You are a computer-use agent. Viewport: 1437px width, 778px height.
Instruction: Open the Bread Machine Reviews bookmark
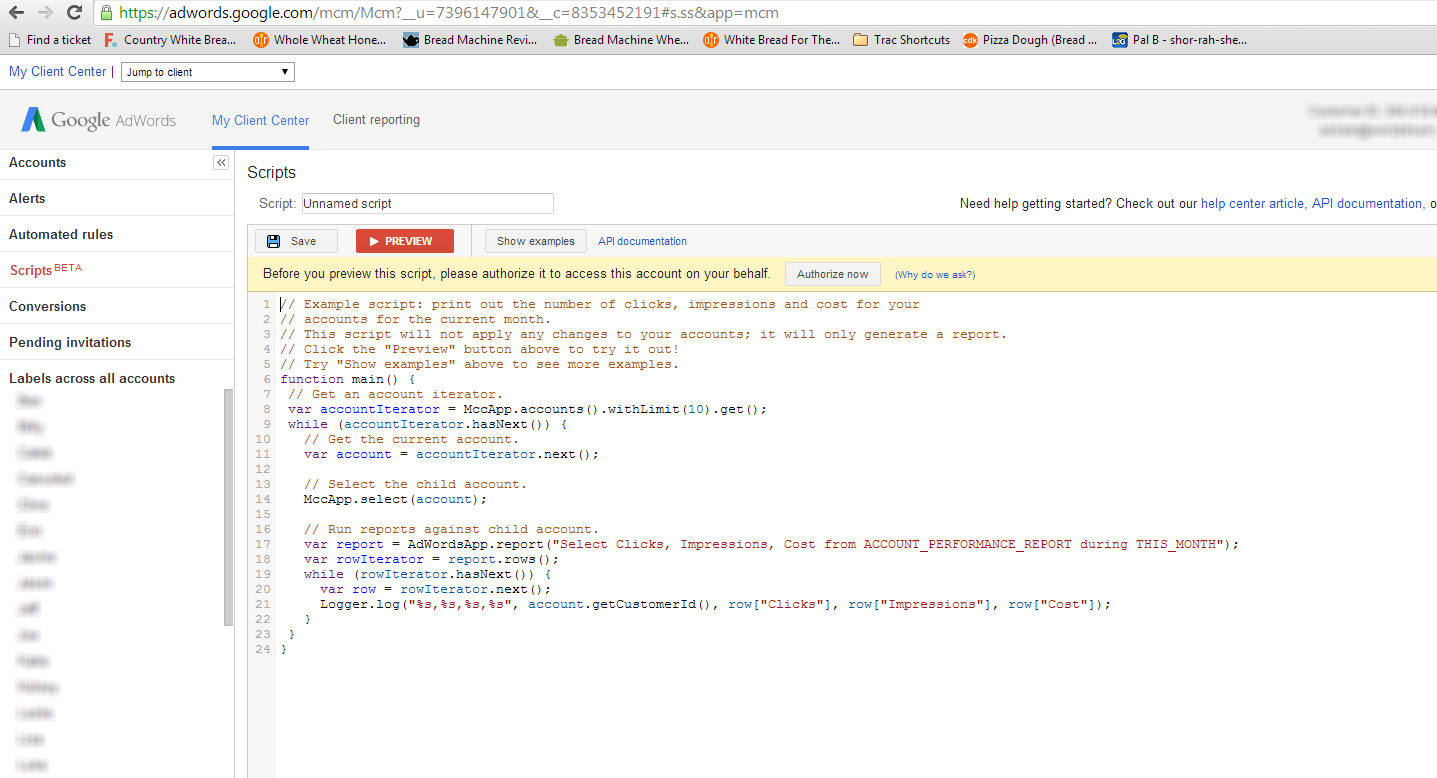pos(470,40)
